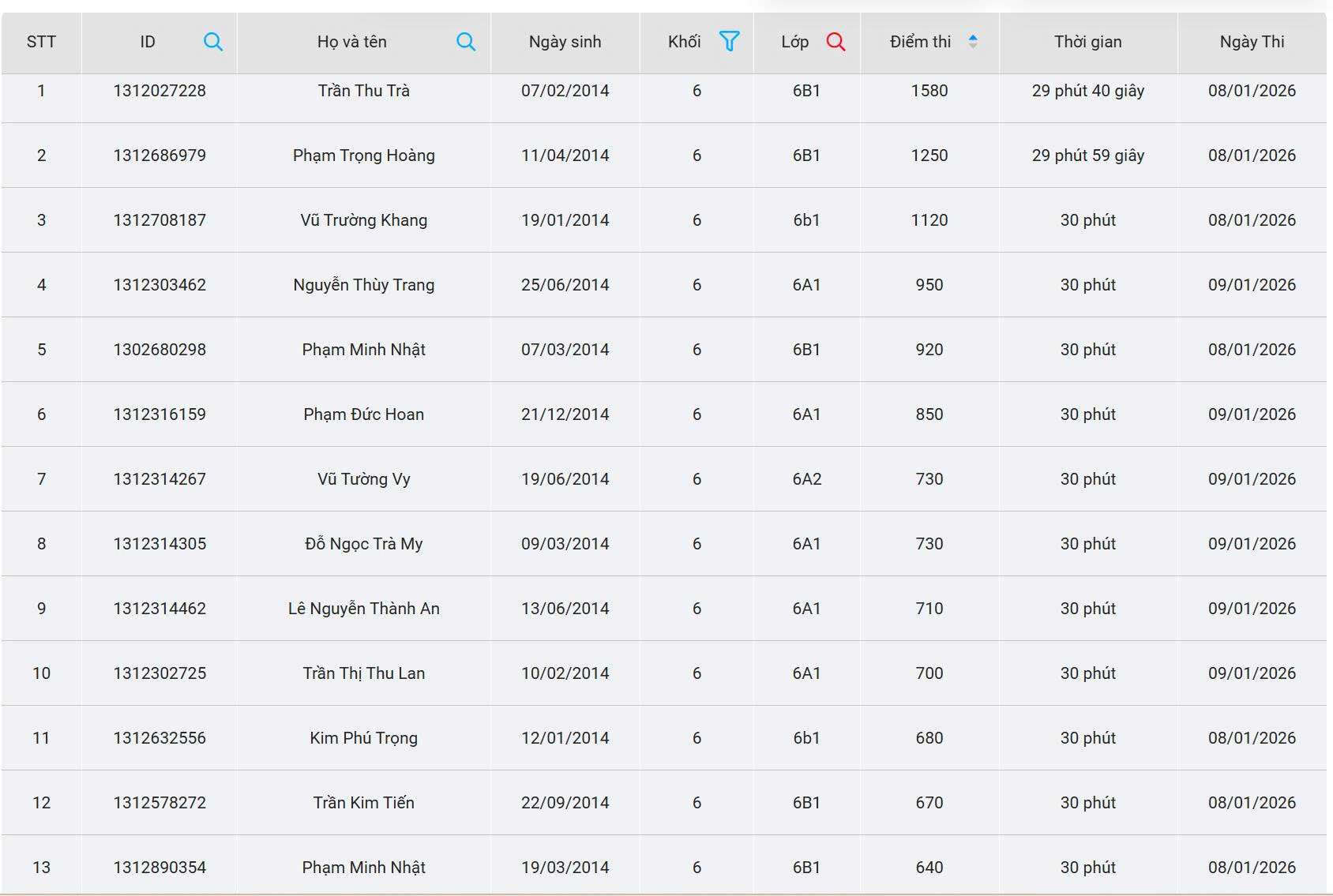Select birthdate 13/06/2014 cell
The height and width of the screenshot is (896, 1333).
565,609
